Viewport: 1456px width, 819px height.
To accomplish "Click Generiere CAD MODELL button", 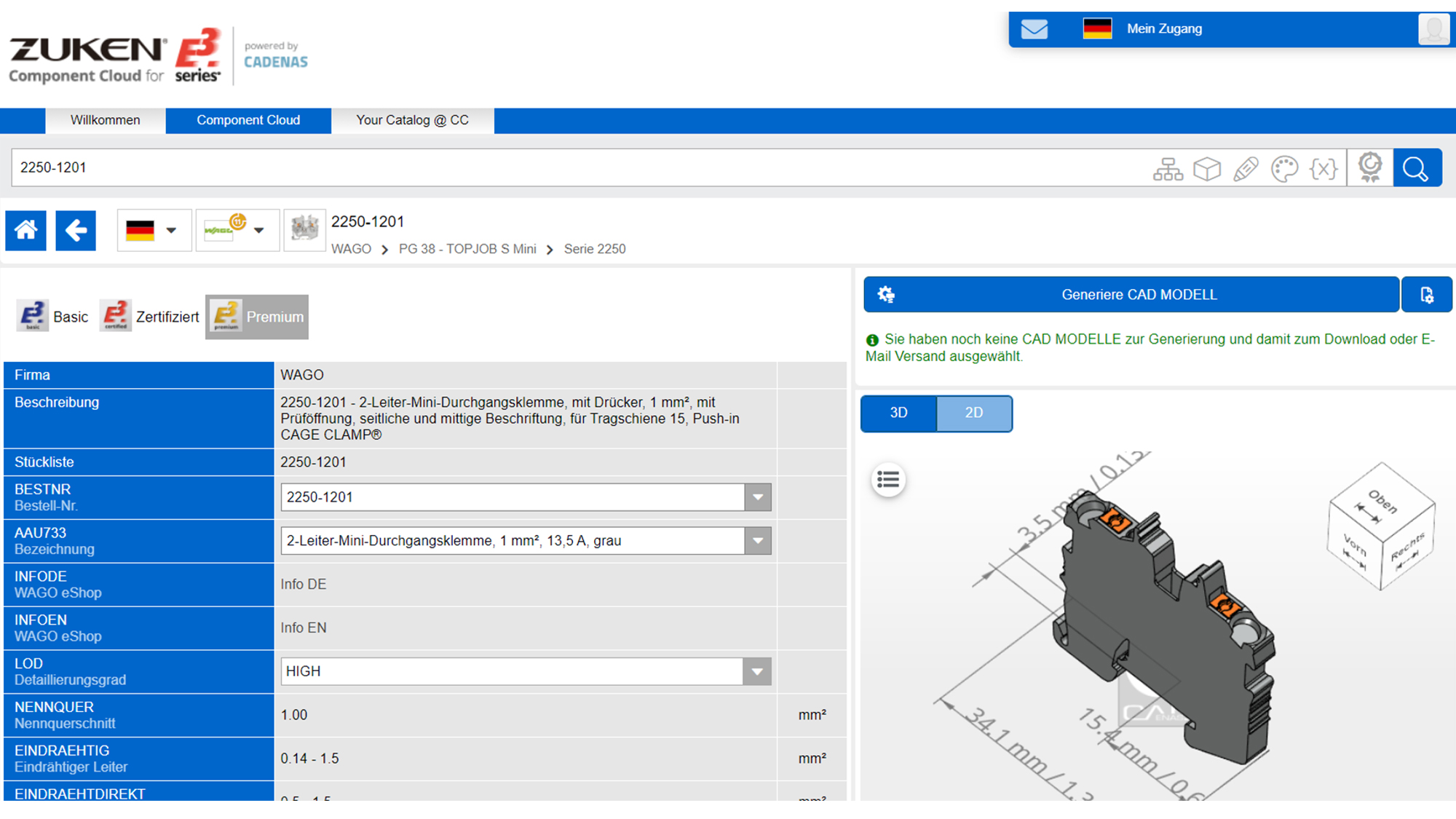I will click(x=1131, y=295).
